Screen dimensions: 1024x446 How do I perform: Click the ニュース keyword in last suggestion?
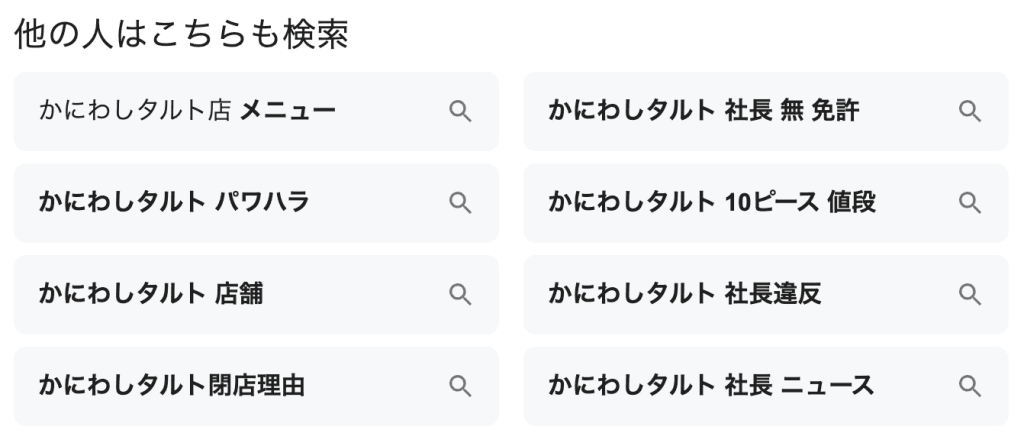(828, 386)
